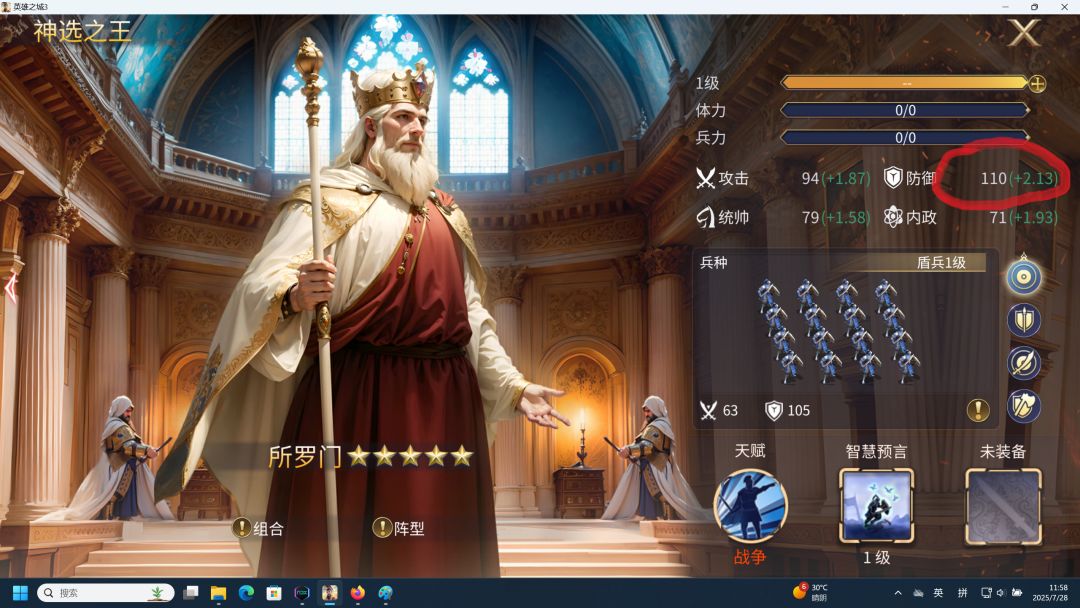Select the round shield-and-sword troop icon

tap(1024, 320)
